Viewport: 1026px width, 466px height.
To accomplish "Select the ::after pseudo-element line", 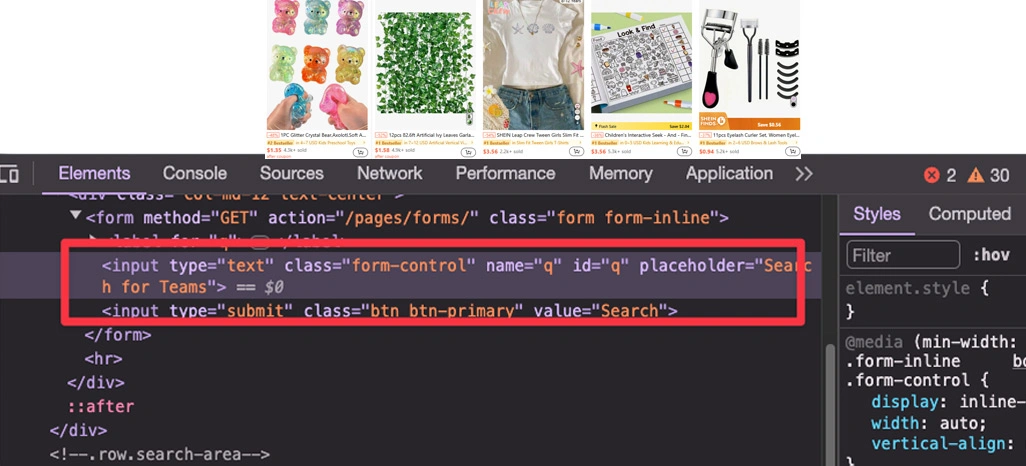I will (101, 406).
